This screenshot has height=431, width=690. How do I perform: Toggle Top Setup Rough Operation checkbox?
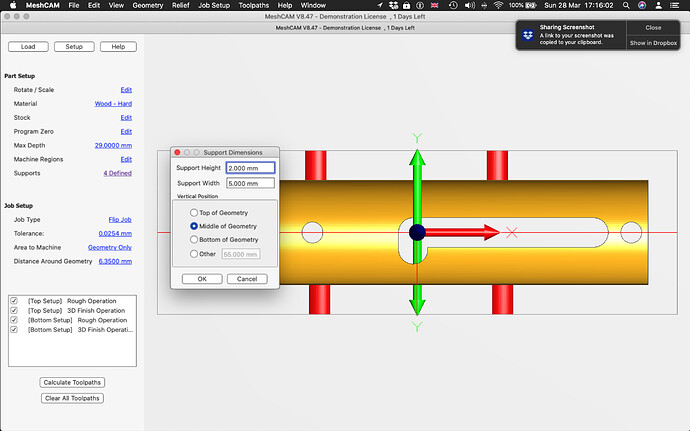tap(14, 301)
